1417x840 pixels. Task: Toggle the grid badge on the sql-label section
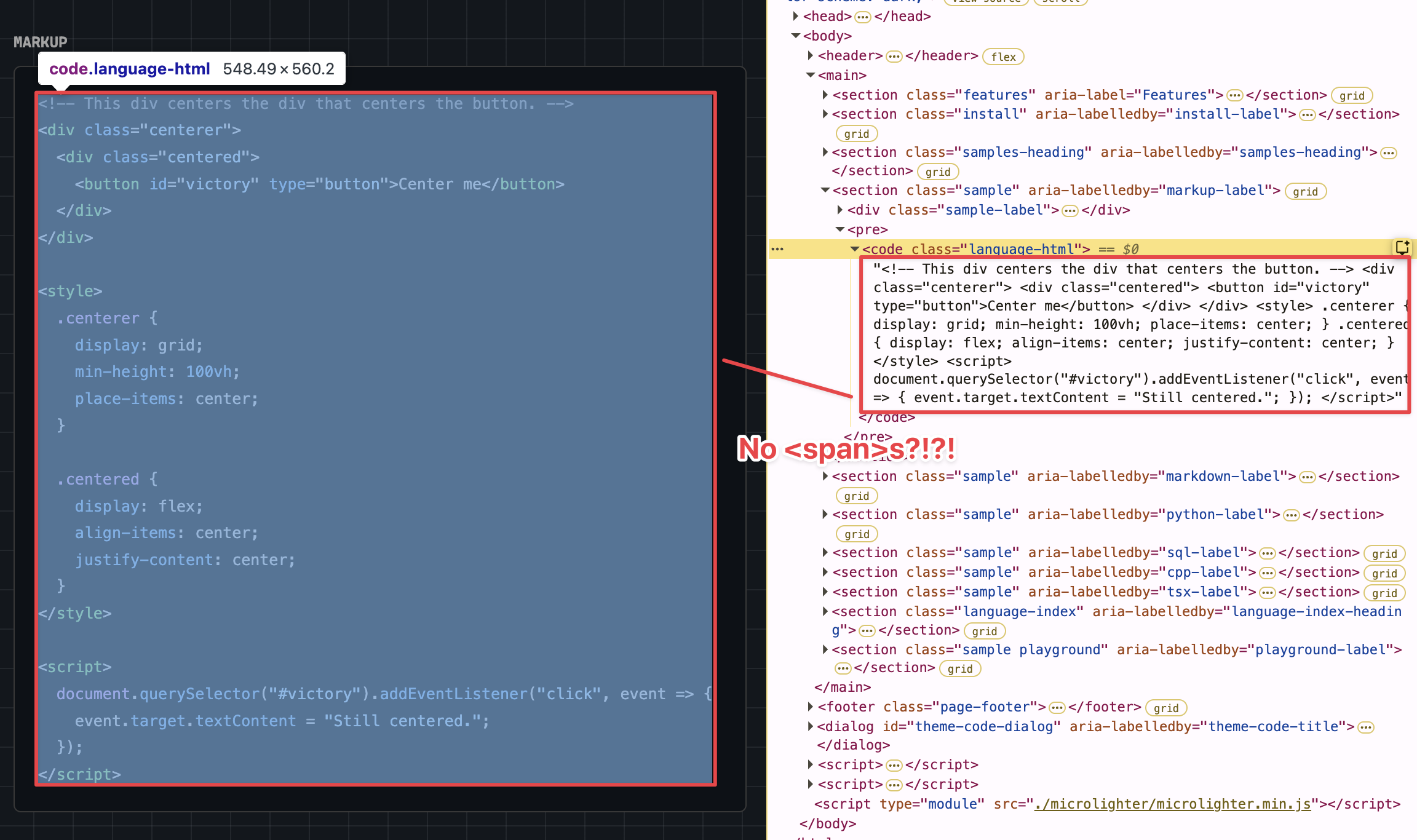click(x=1384, y=553)
